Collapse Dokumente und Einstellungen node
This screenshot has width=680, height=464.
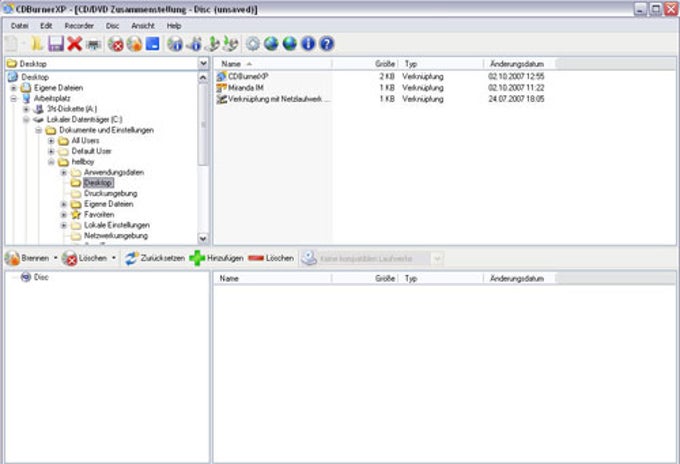pos(39,130)
